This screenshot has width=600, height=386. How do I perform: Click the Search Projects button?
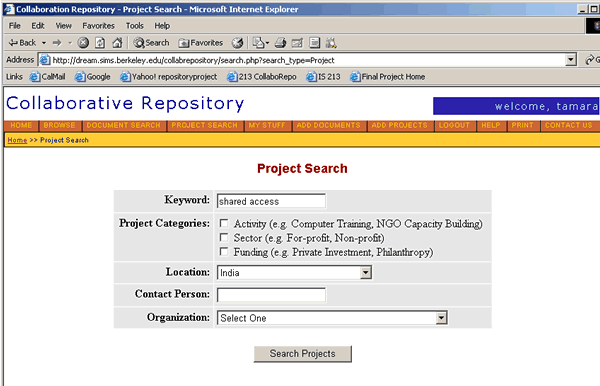point(303,353)
